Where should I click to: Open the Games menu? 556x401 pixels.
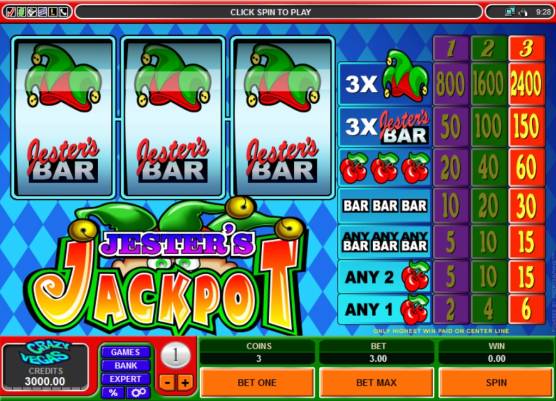(x=126, y=352)
